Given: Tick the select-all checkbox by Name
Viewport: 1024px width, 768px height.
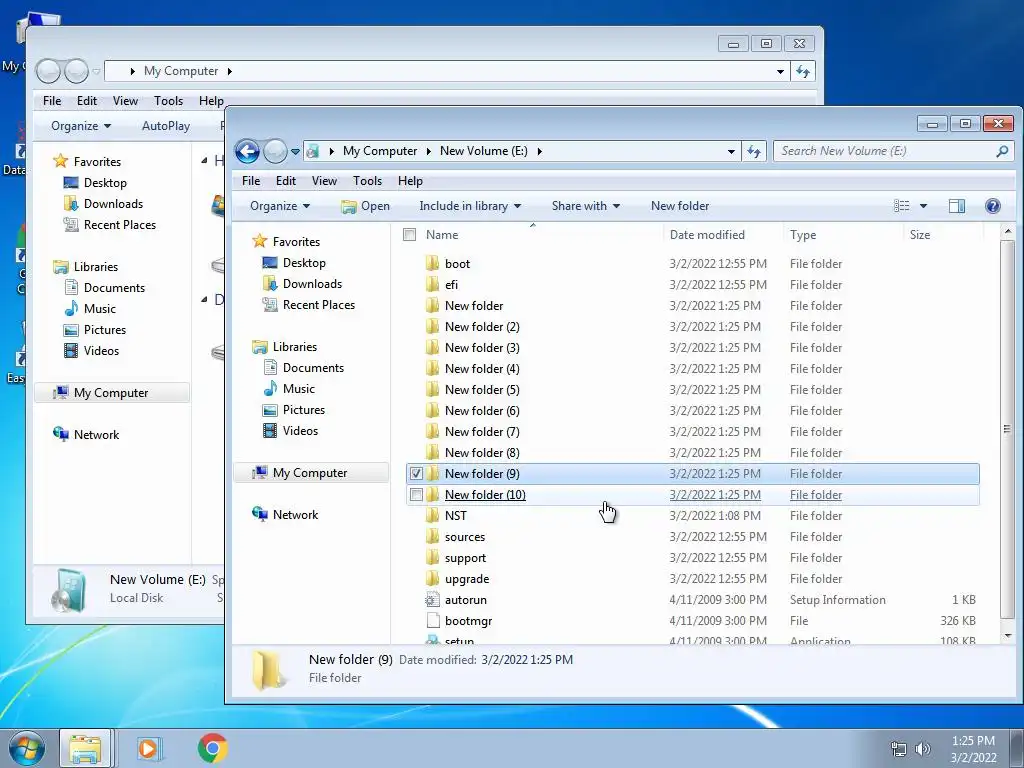Looking at the screenshot, I should click(x=409, y=234).
